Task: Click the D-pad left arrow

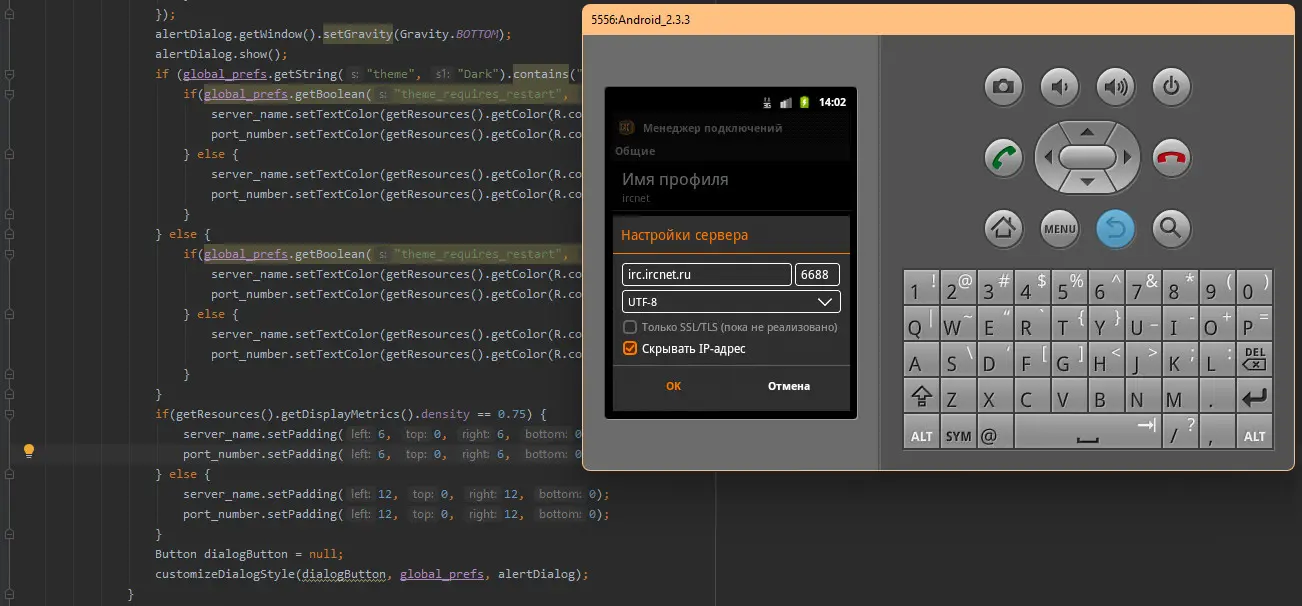Action: point(1047,158)
